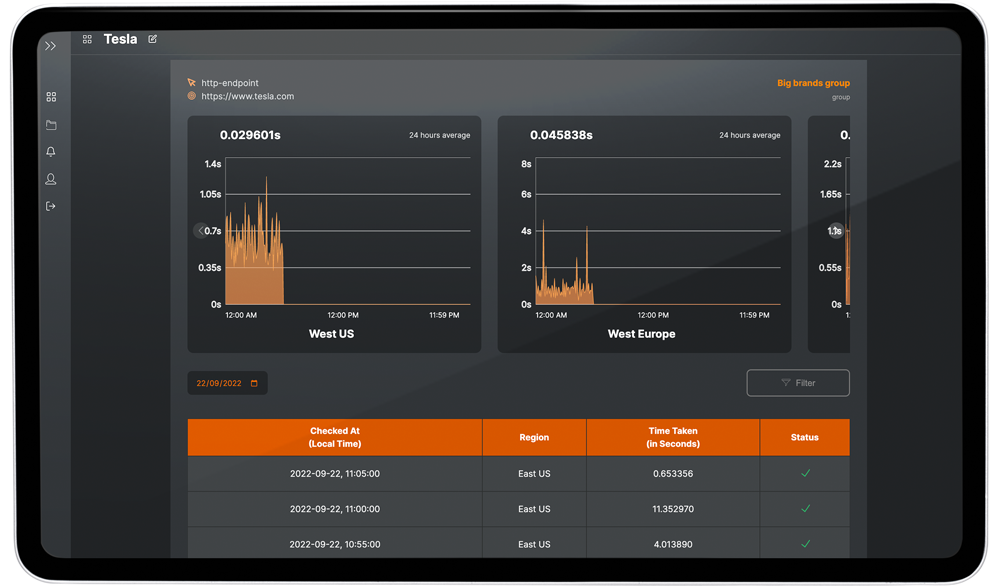Screen dimensions: 1000x586
Task: Click the 4.013890 time value
Action: pos(673,545)
